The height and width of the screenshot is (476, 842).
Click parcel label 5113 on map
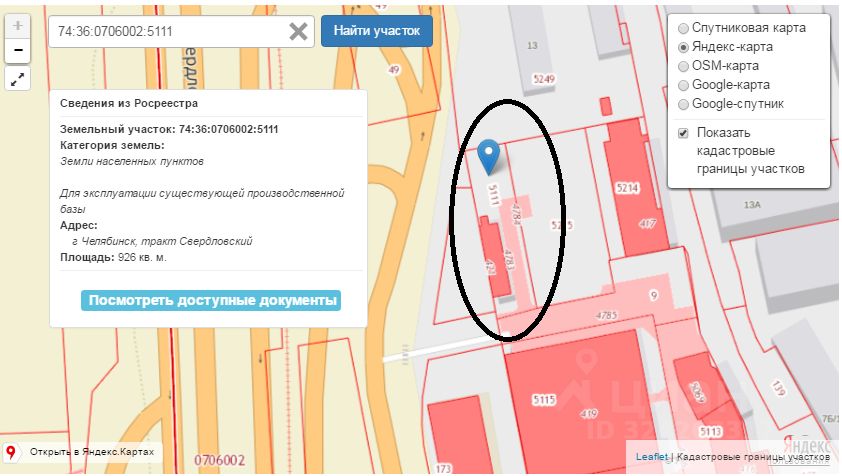[x=710, y=431]
